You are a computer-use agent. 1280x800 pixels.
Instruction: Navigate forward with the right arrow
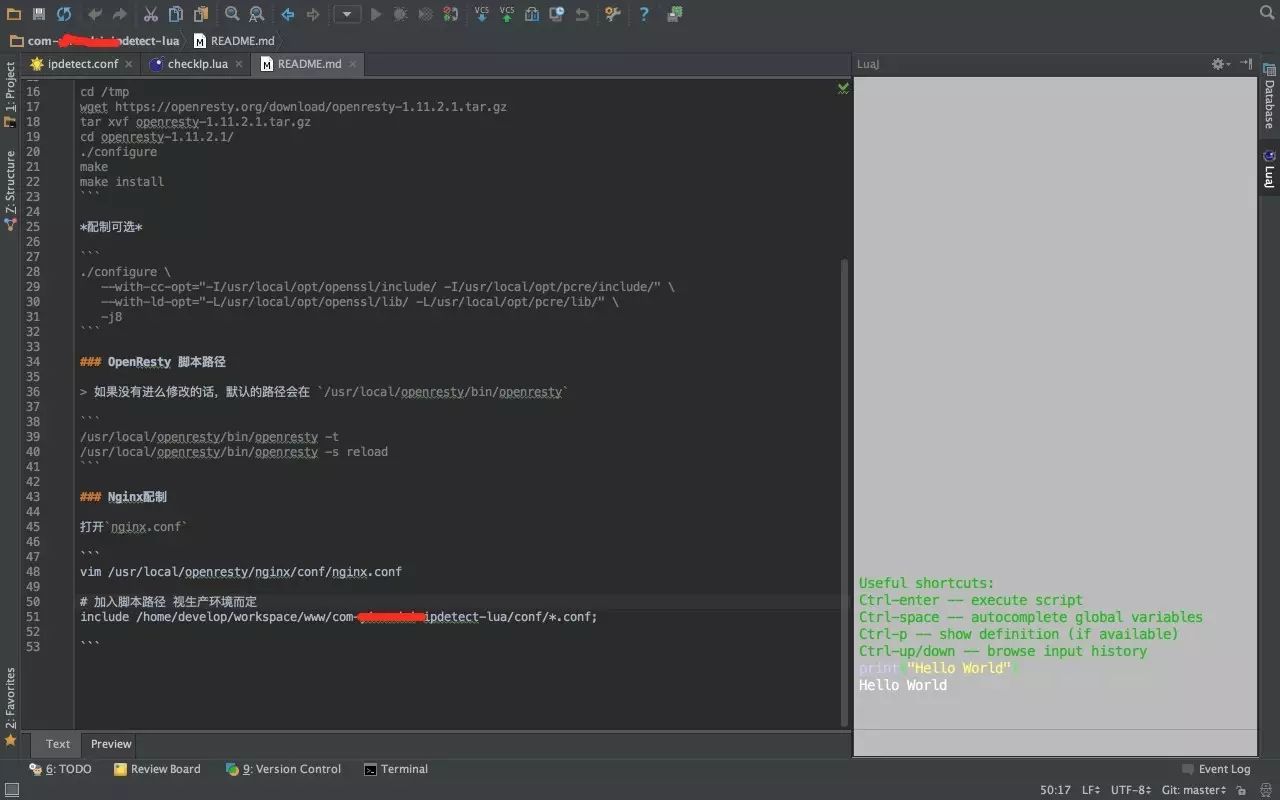(313, 14)
